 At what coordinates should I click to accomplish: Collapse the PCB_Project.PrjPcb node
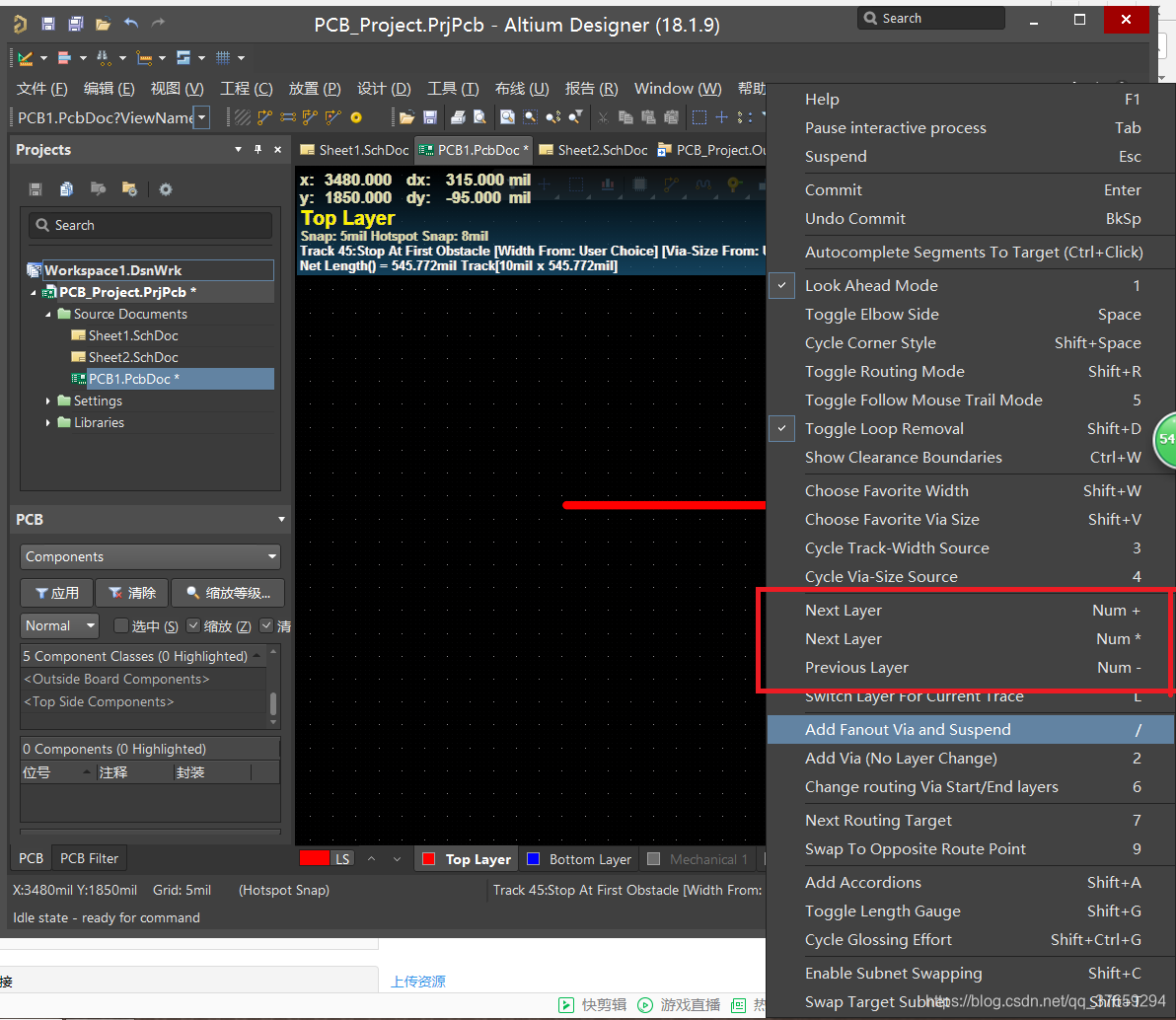(x=33, y=293)
